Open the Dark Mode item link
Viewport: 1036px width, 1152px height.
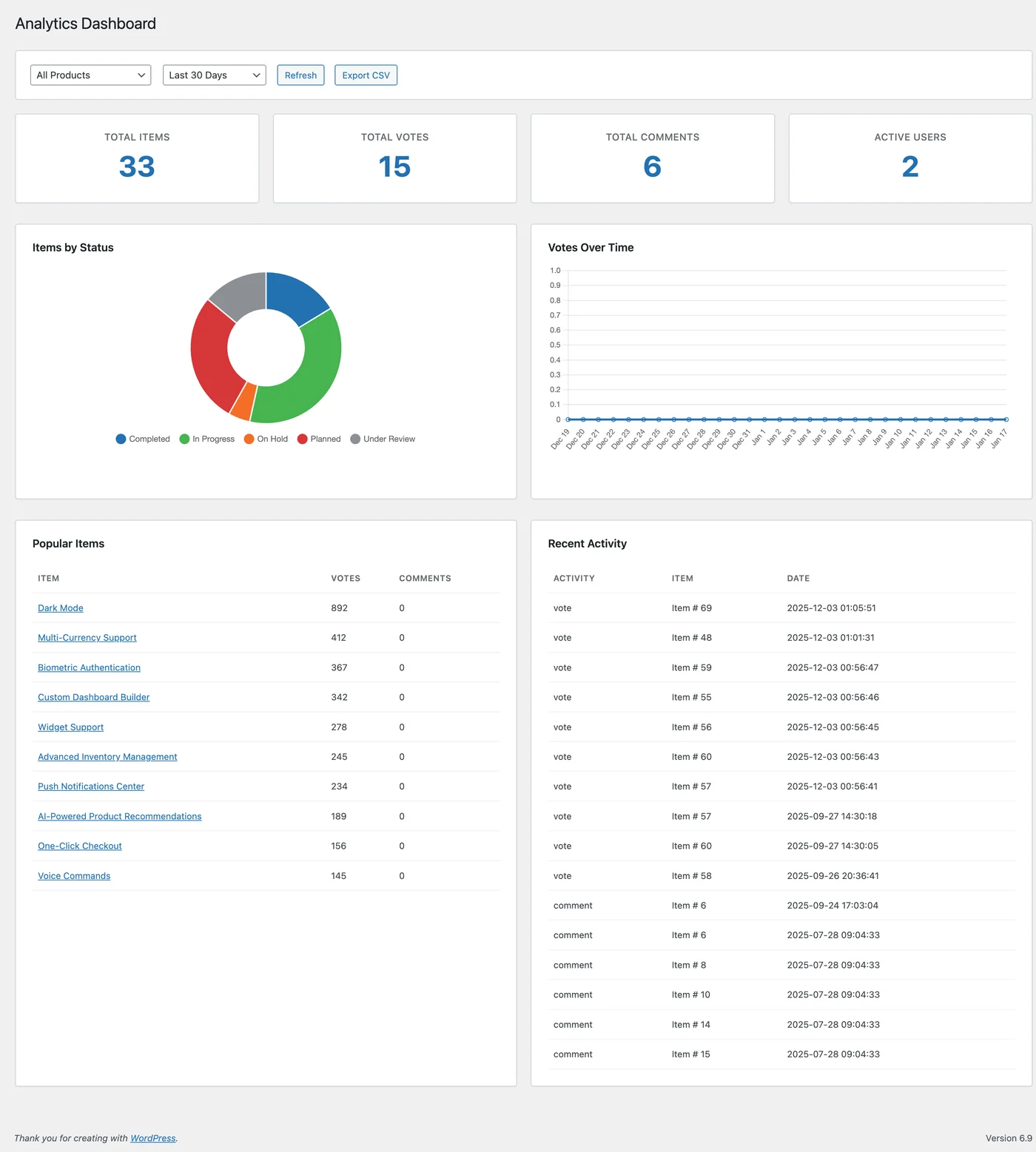click(x=61, y=608)
